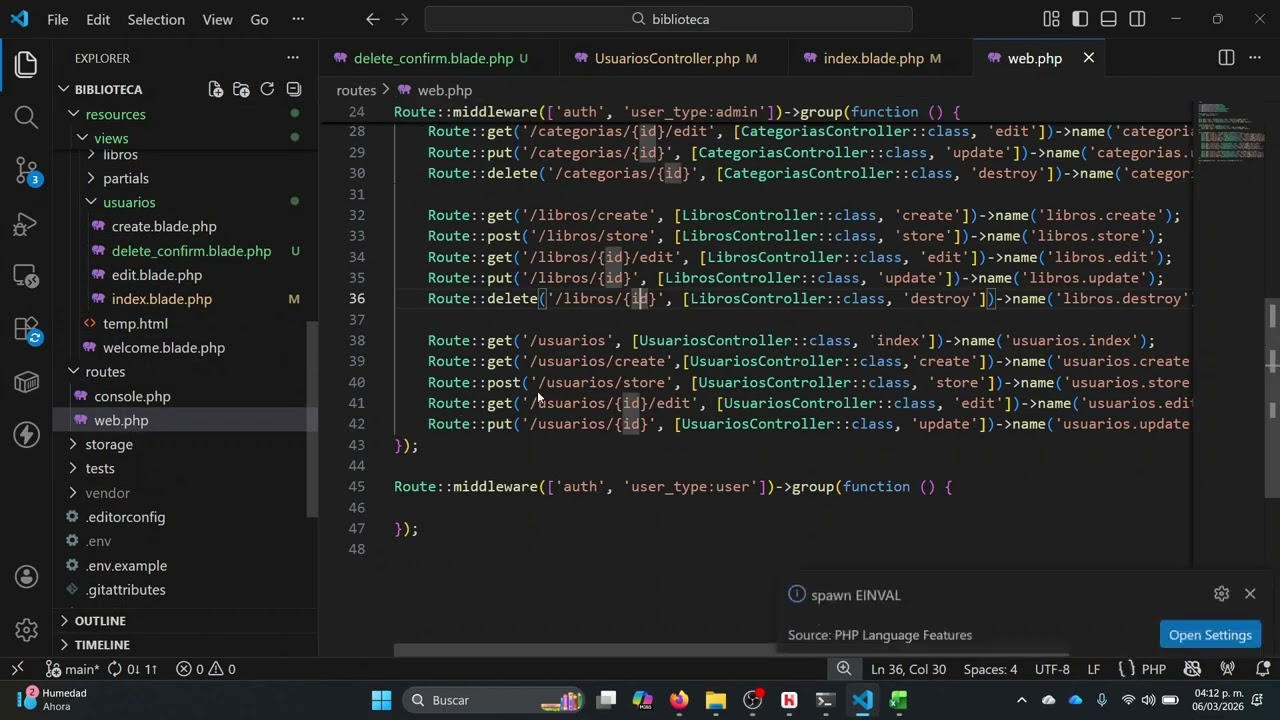Click Ln 36, Col 30 cursor position
This screenshot has height=720, width=1280.
pos(908,669)
